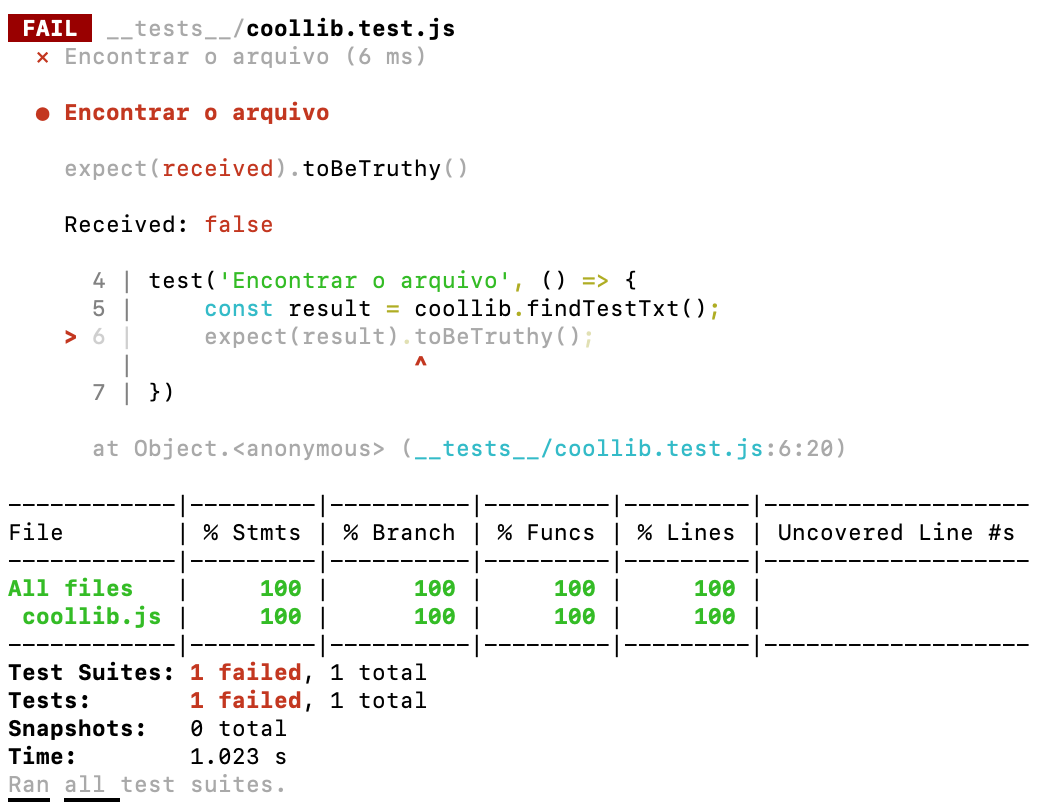Click the coollib.js row in coverage table
Image resolution: width=1048 pixels, height=802 pixels.
pos(91,616)
